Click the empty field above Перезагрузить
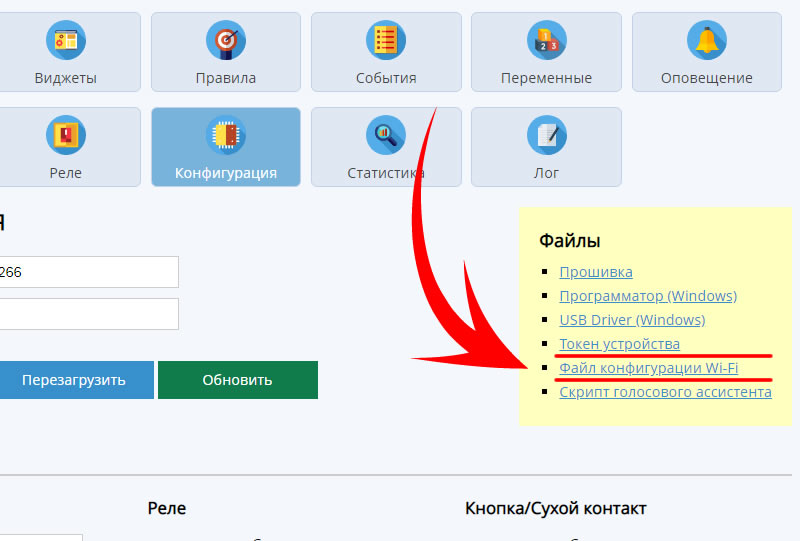 click(x=88, y=314)
